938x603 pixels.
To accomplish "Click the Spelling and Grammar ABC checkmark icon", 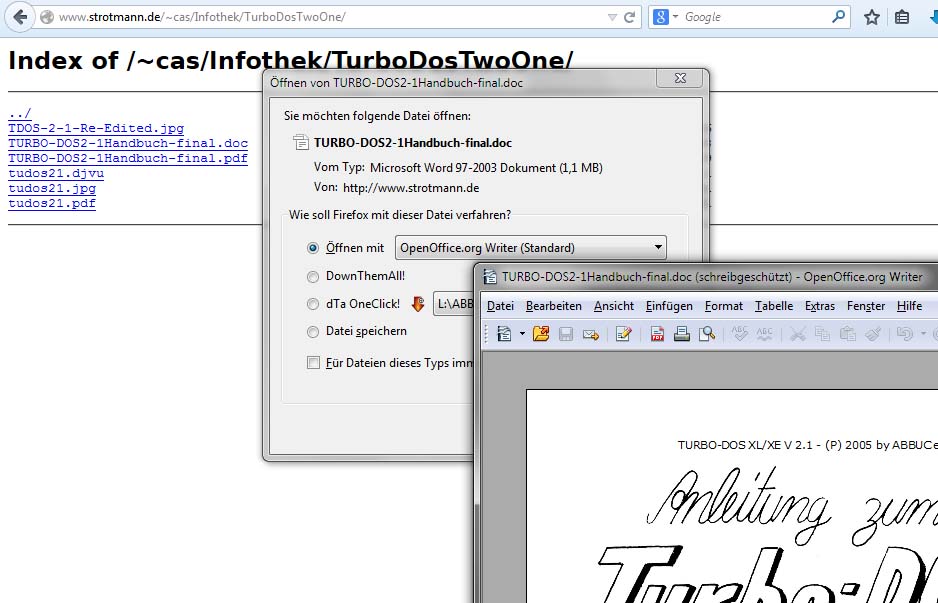I will [740, 333].
